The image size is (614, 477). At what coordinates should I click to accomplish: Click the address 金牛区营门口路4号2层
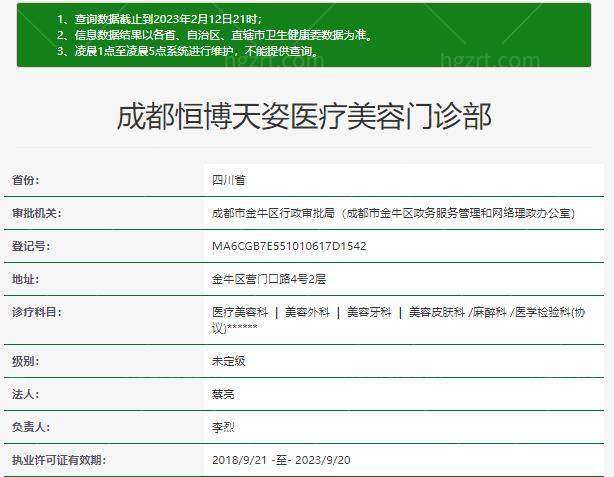(269, 279)
